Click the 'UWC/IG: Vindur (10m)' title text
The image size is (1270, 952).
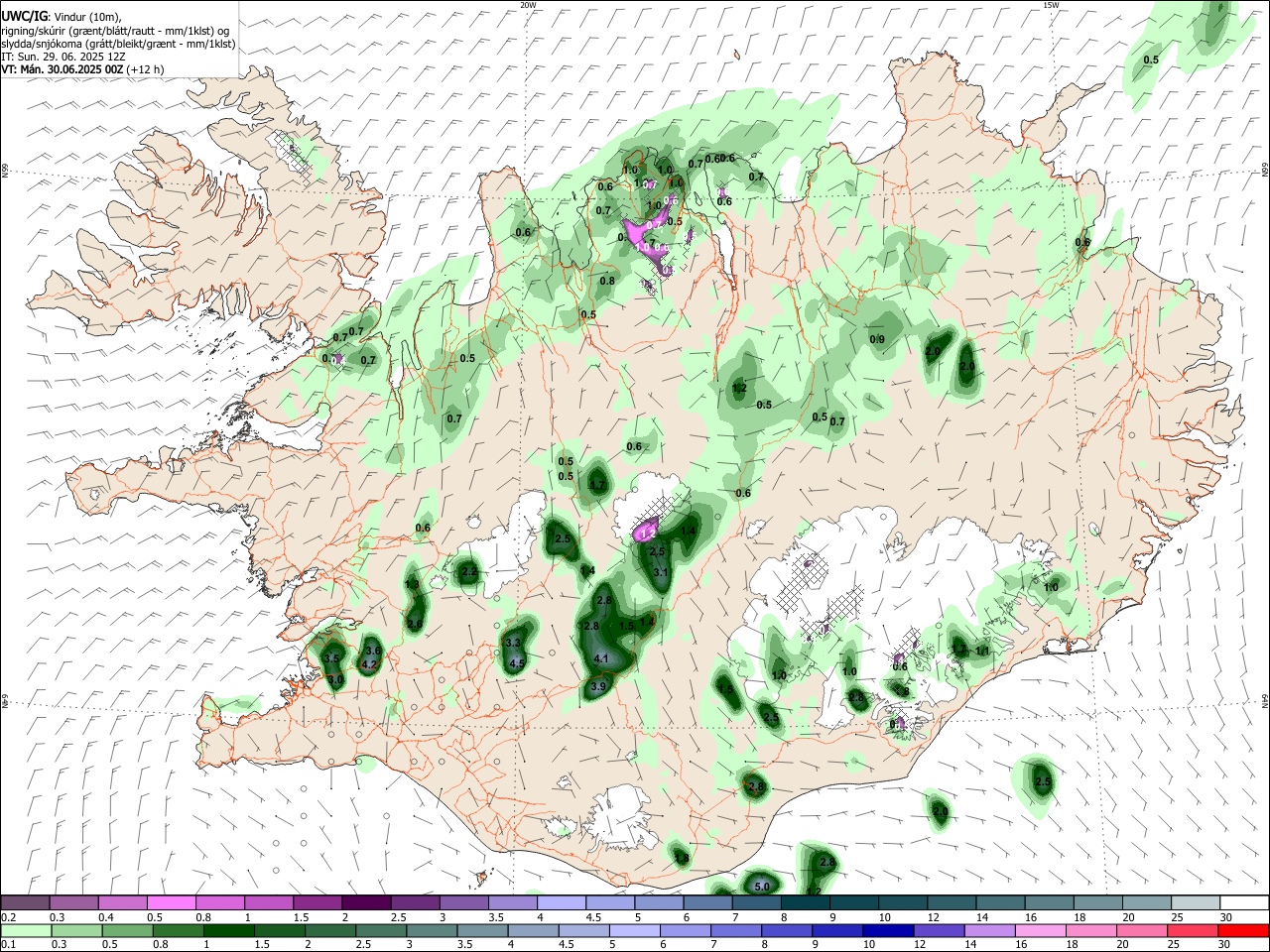point(61,17)
